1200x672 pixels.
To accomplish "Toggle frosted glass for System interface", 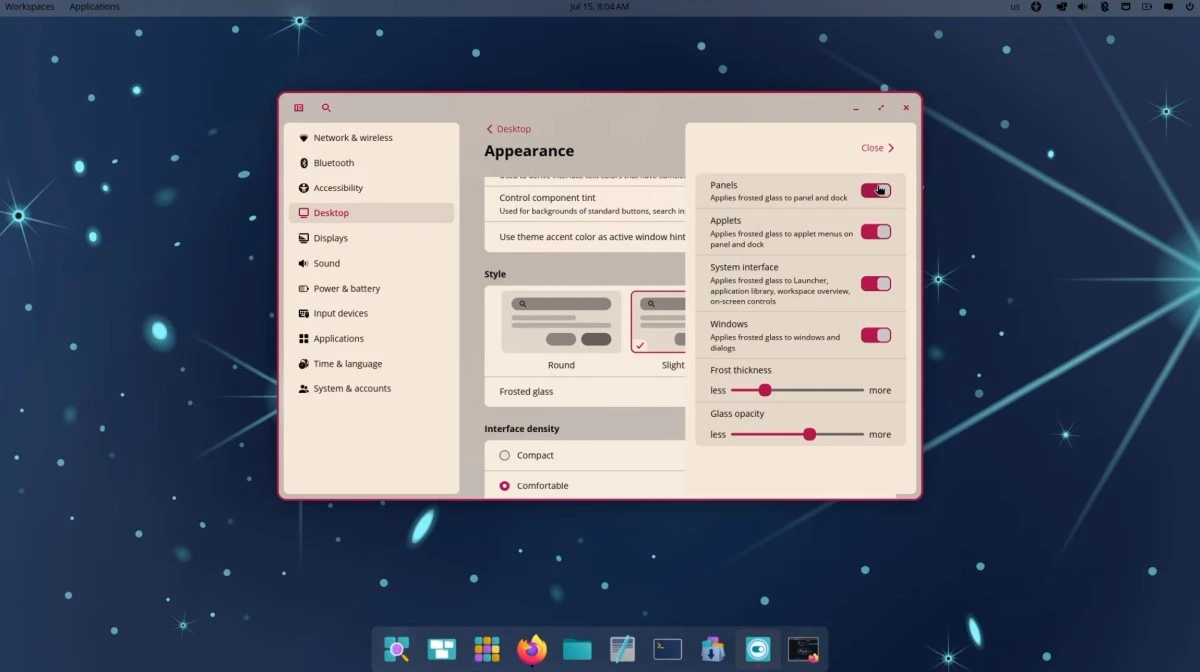I will click(x=876, y=283).
